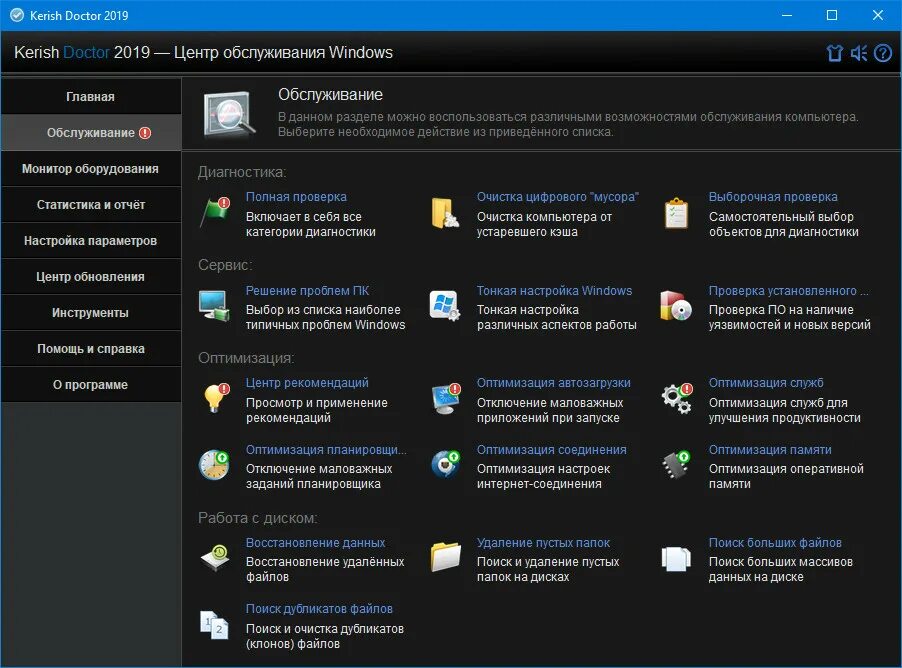The height and width of the screenshot is (668, 902).
Task: Open Выборочная проверка link
Action: (773, 197)
